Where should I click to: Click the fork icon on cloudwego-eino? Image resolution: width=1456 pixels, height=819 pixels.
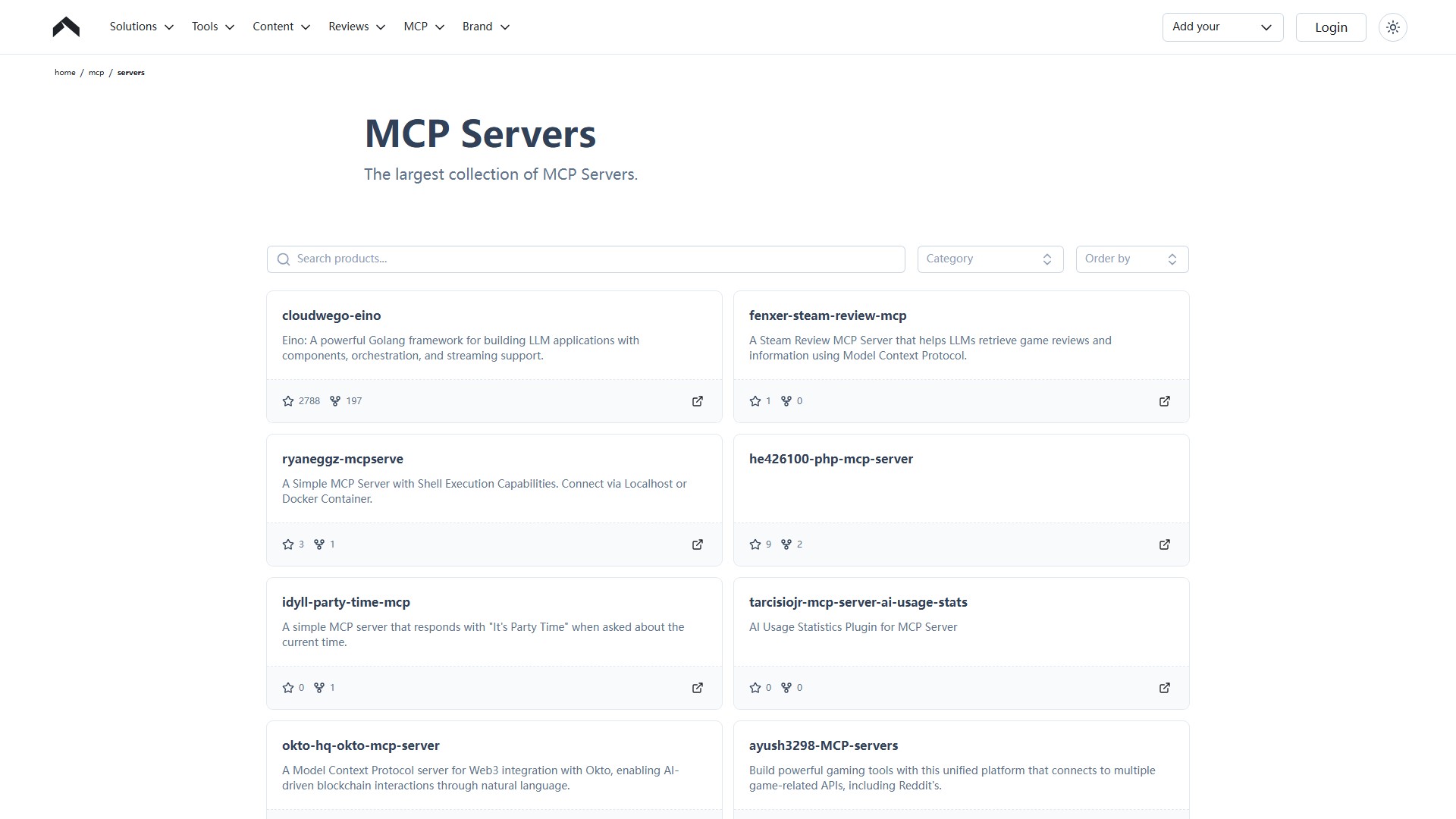tap(335, 401)
